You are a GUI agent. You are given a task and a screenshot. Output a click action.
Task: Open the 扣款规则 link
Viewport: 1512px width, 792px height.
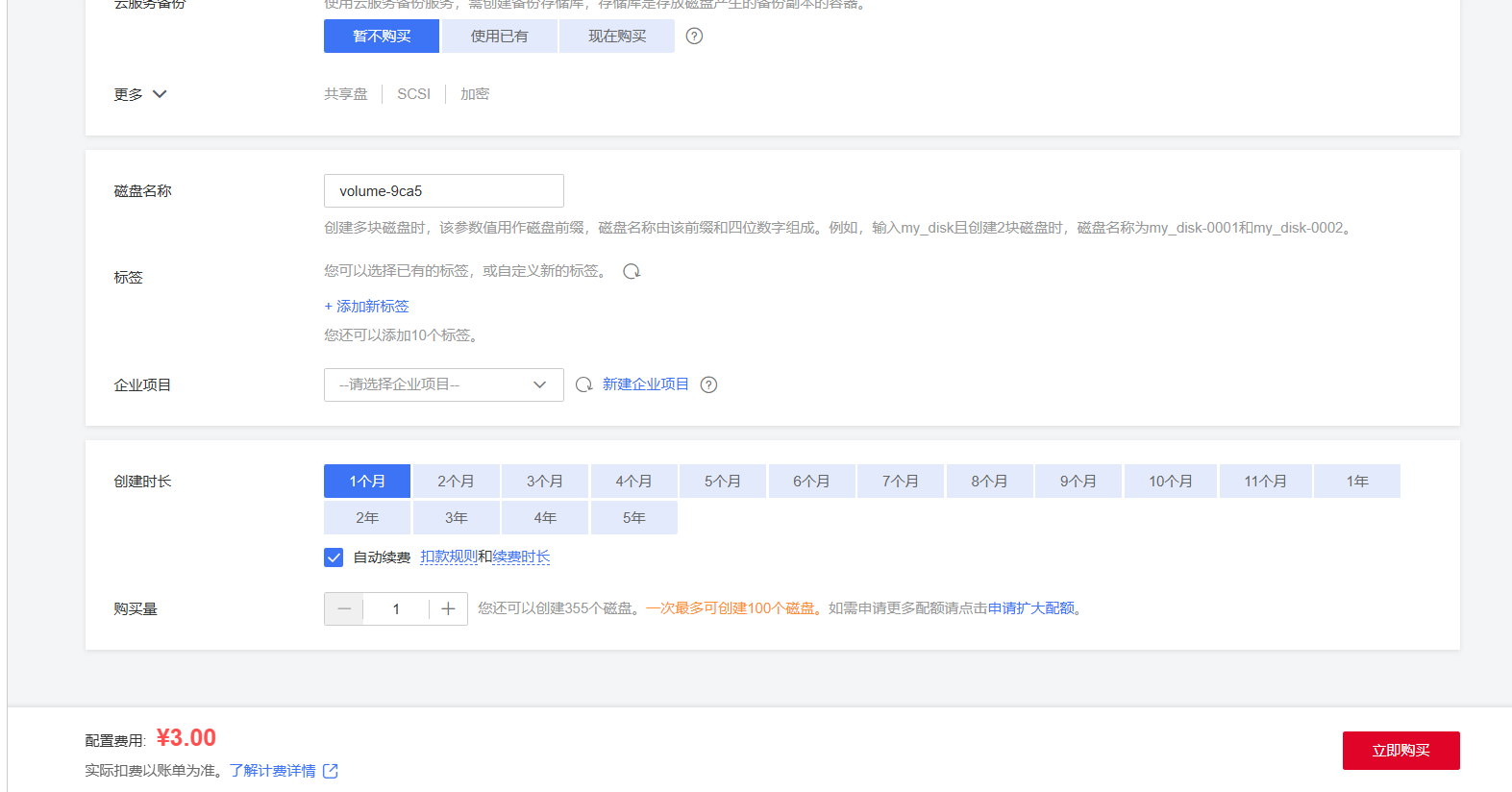pyautogui.click(x=448, y=557)
